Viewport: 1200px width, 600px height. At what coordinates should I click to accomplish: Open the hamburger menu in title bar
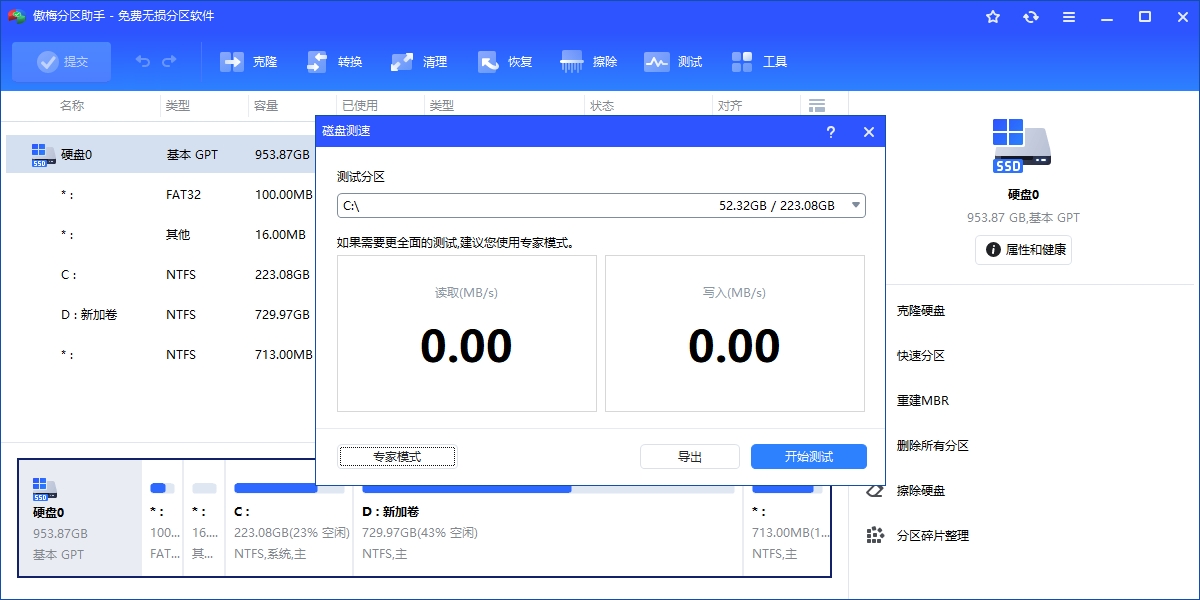1069,17
